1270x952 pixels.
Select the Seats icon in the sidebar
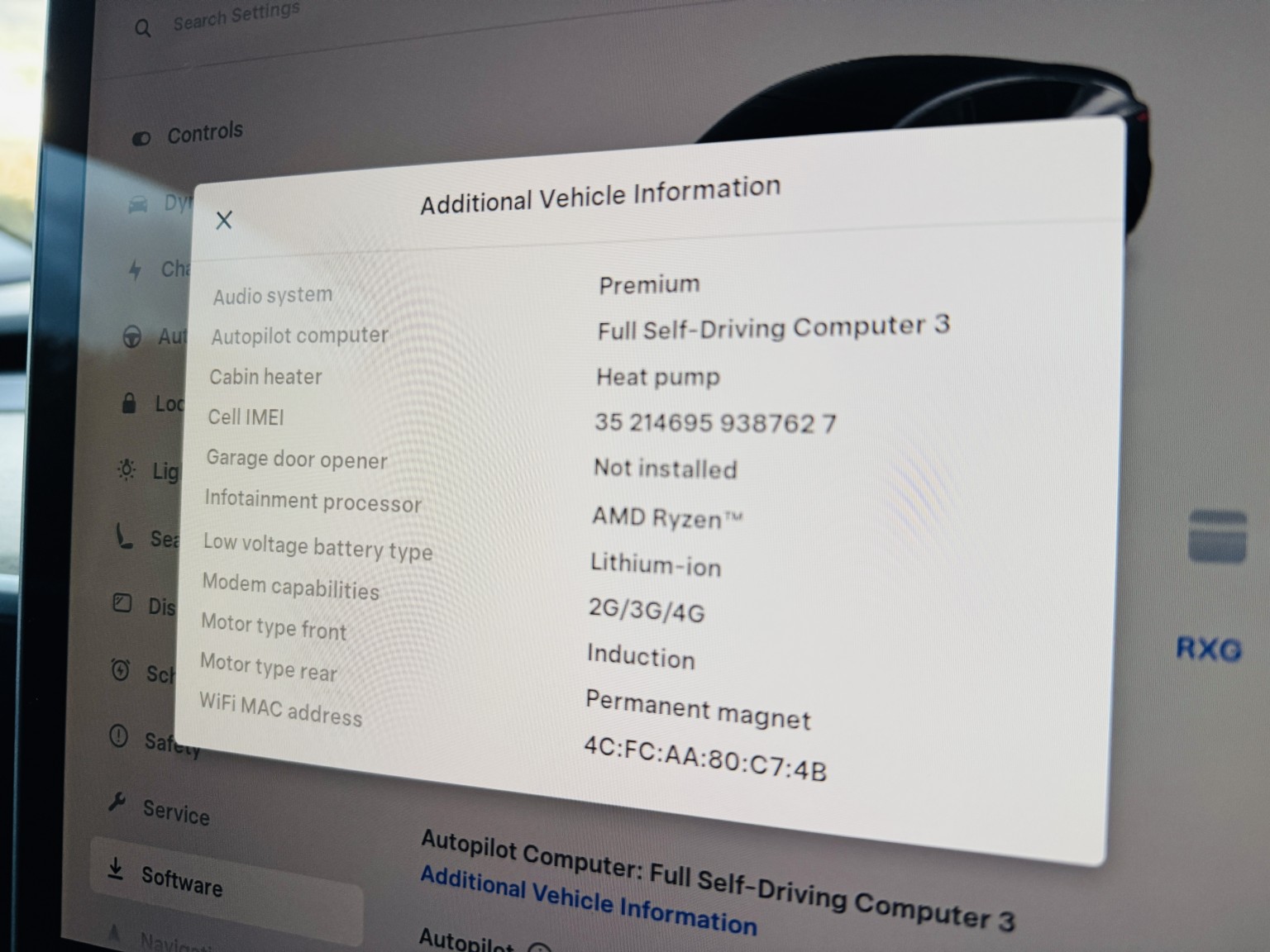[123, 537]
